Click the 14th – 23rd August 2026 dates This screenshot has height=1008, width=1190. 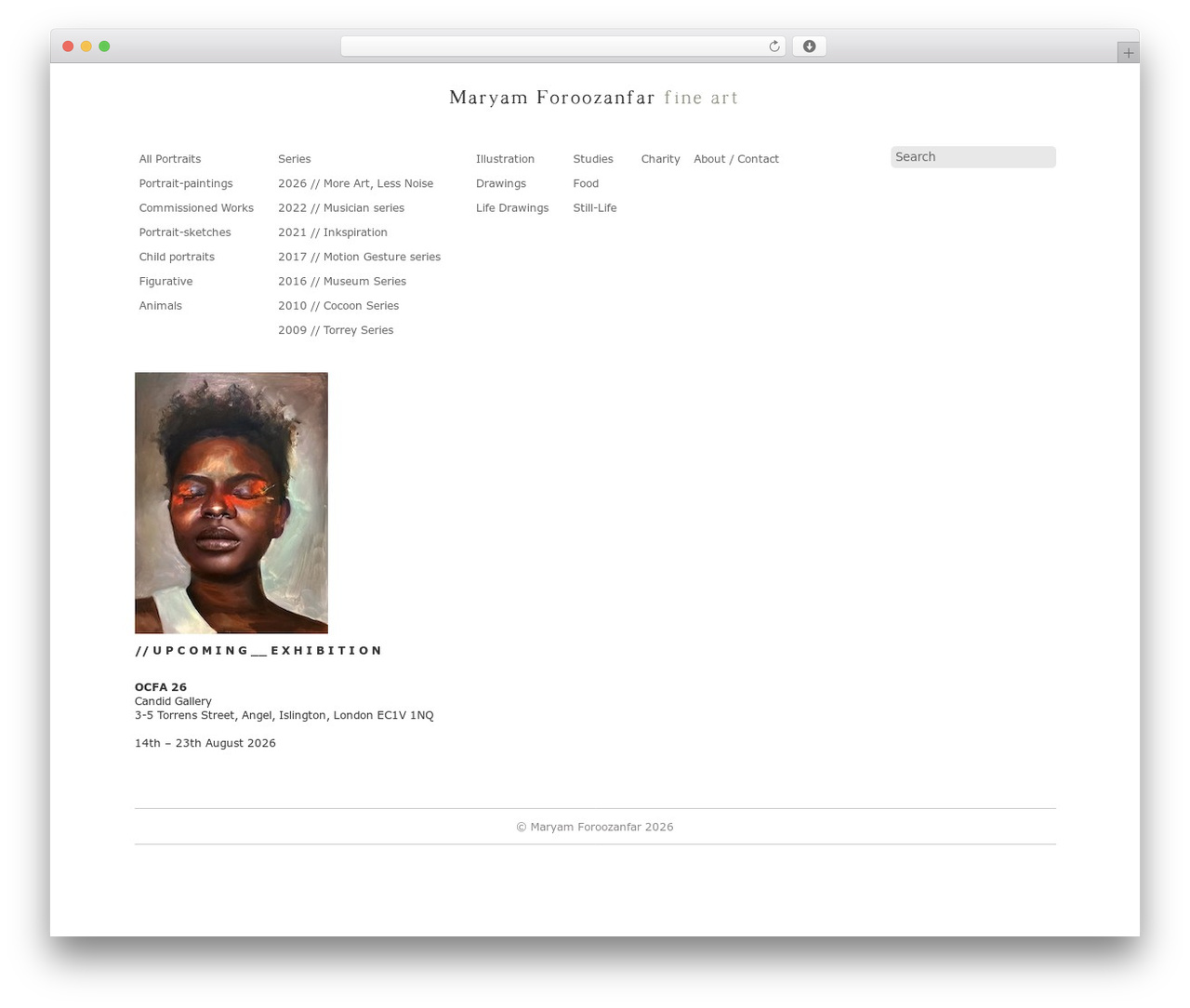[x=205, y=743]
